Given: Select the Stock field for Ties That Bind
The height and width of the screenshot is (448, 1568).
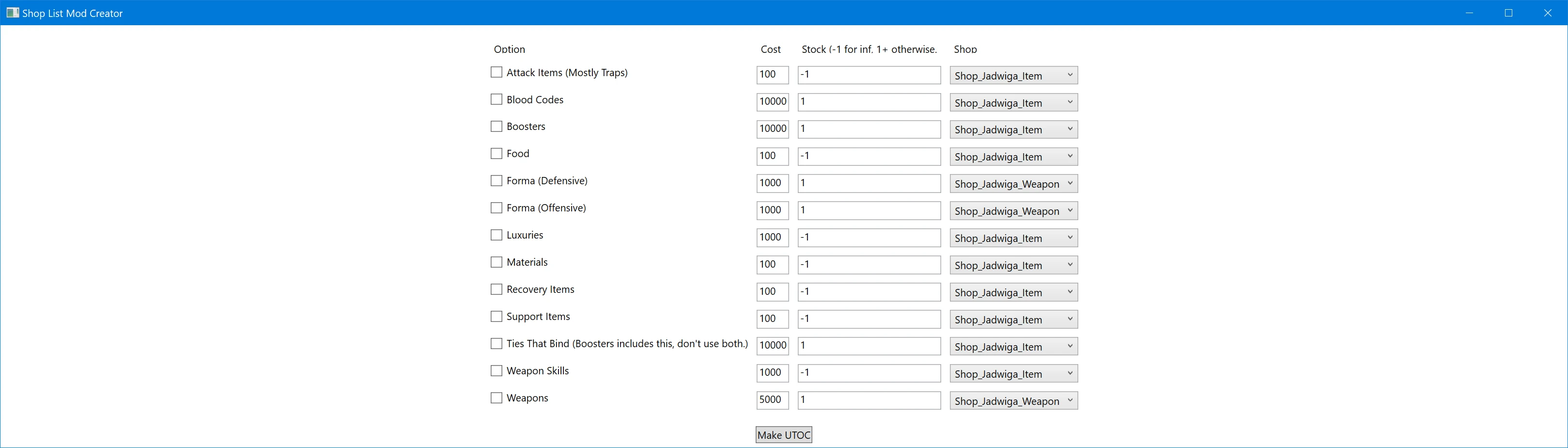Looking at the screenshot, I should click(869, 346).
